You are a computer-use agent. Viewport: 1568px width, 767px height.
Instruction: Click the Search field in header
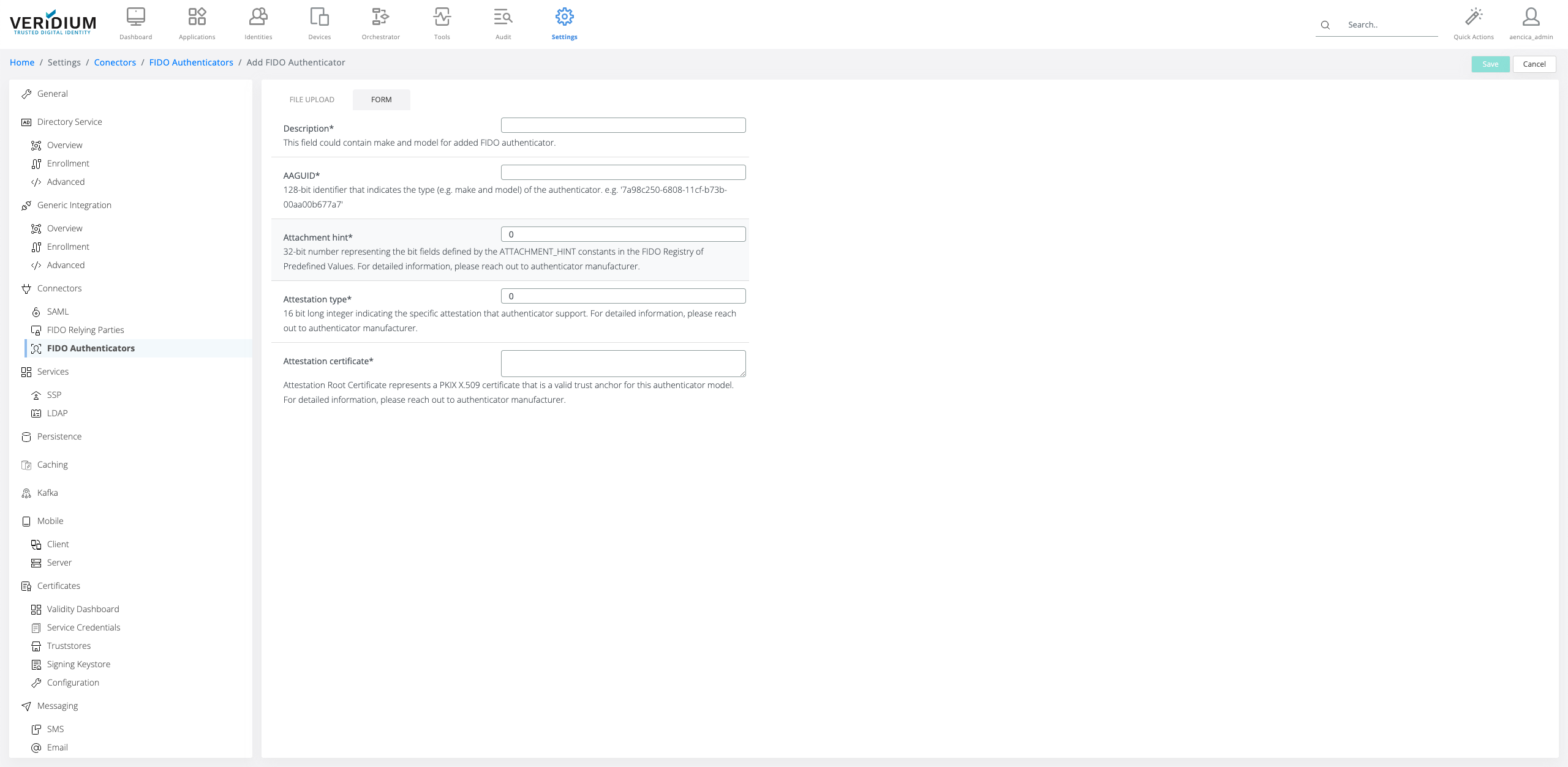tap(1390, 25)
